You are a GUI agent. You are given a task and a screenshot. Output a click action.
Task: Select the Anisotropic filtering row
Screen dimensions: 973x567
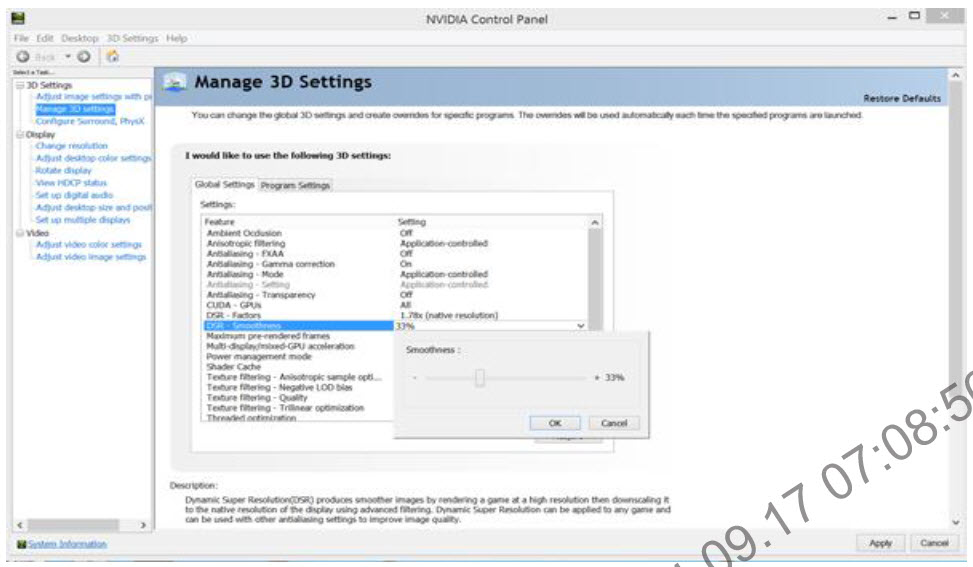pyautogui.click(x=395, y=244)
